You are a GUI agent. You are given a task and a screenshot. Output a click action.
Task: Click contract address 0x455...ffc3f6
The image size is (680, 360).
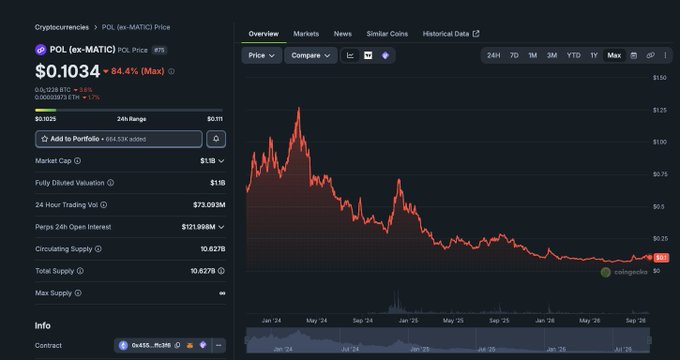coord(151,346)
